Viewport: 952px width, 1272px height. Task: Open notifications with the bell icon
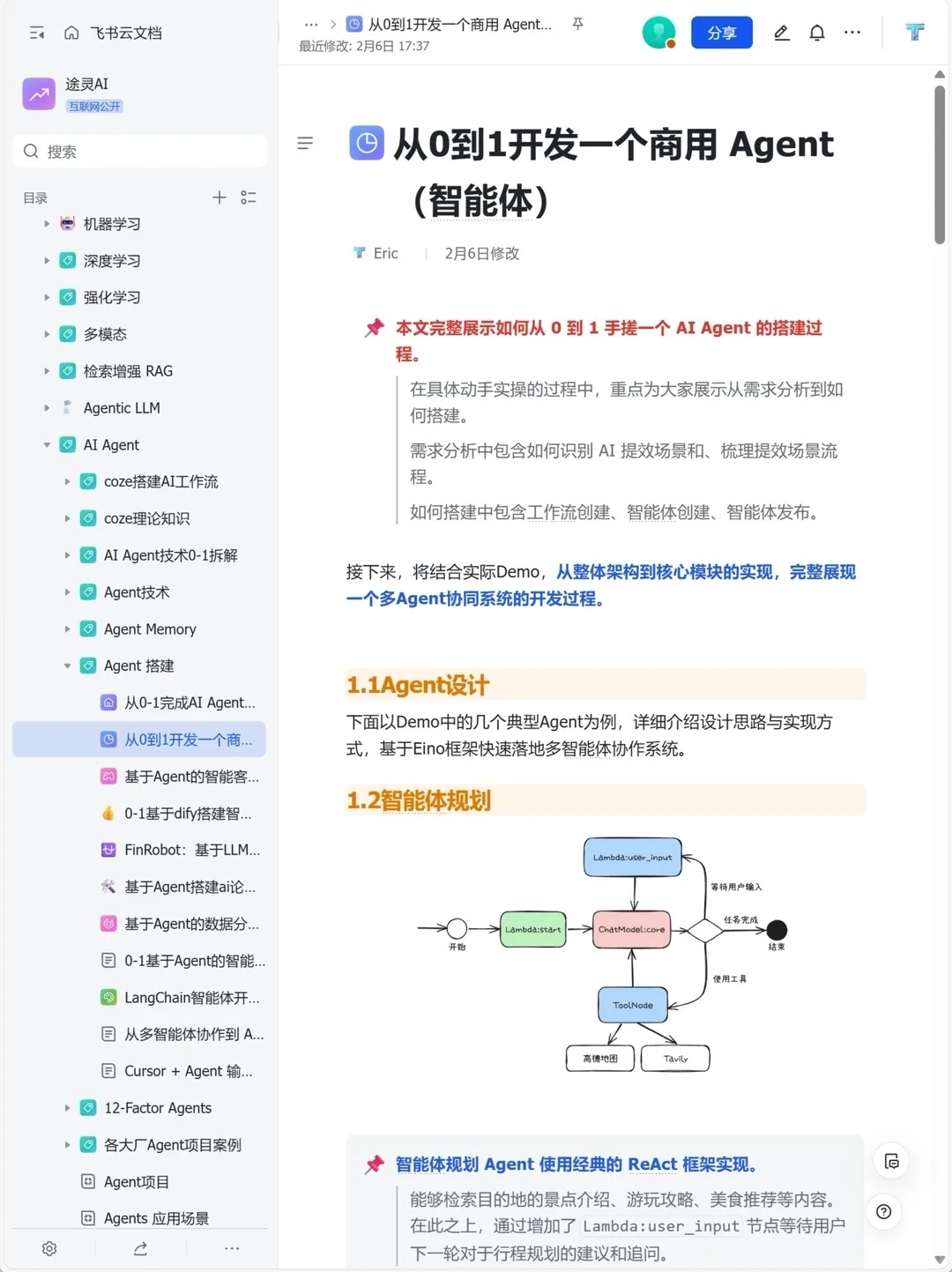pos(817,33)
